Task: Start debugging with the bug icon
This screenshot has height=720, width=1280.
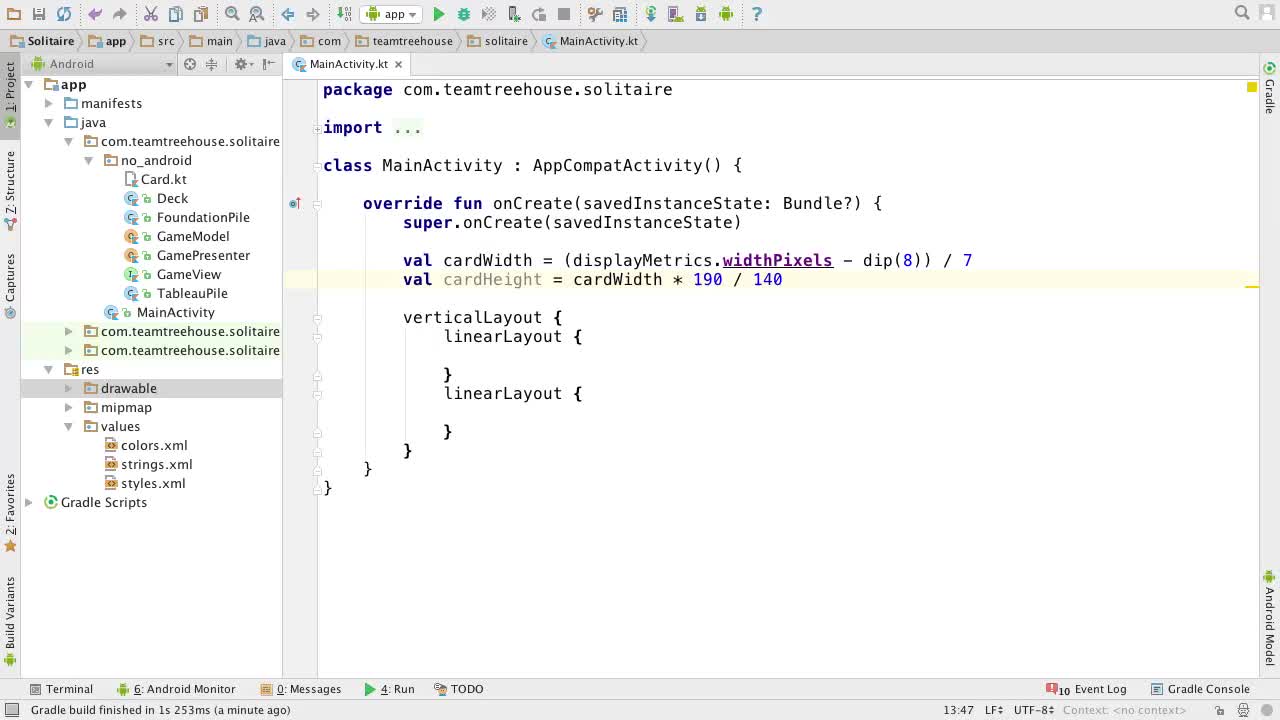Action: [x=464, y=14]
